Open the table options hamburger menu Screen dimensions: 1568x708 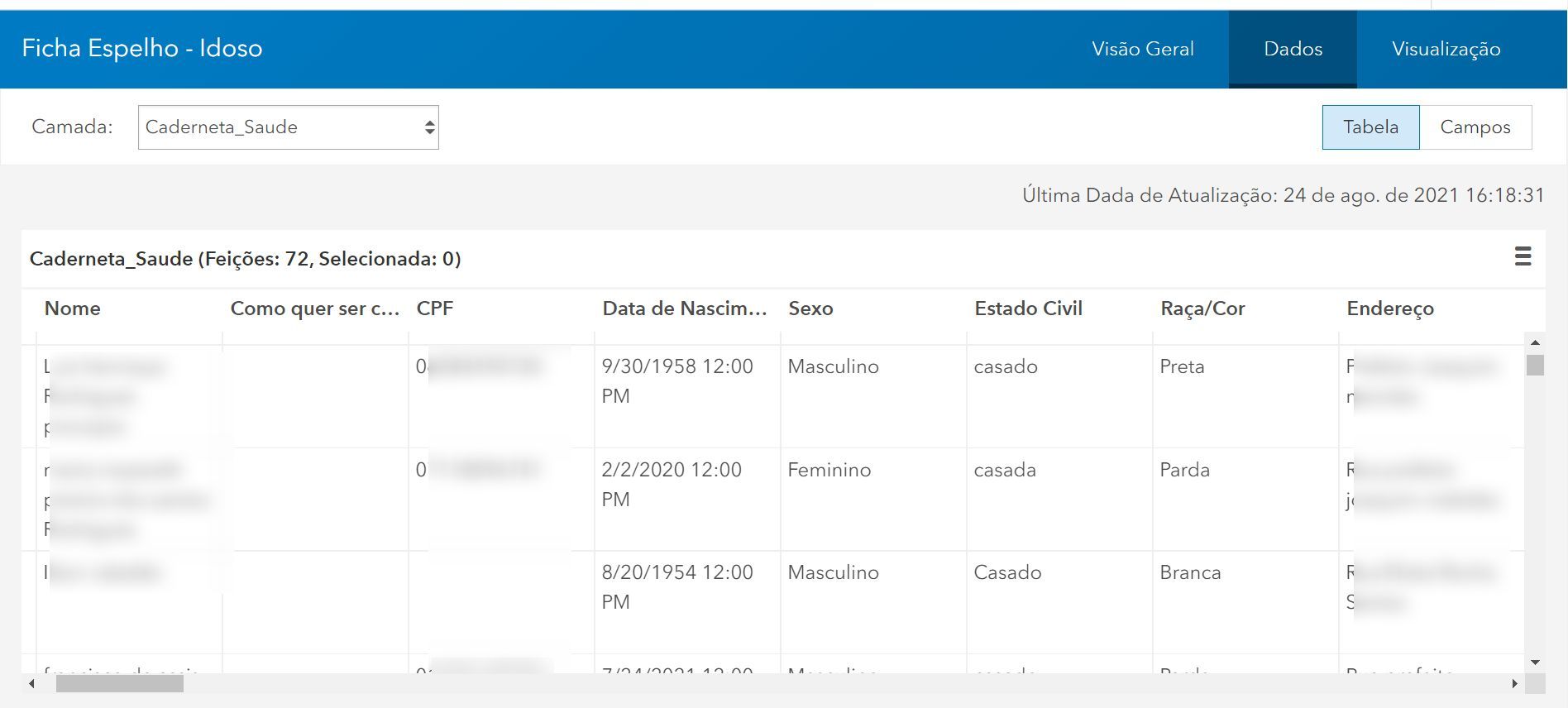[x=1523, y=256]
